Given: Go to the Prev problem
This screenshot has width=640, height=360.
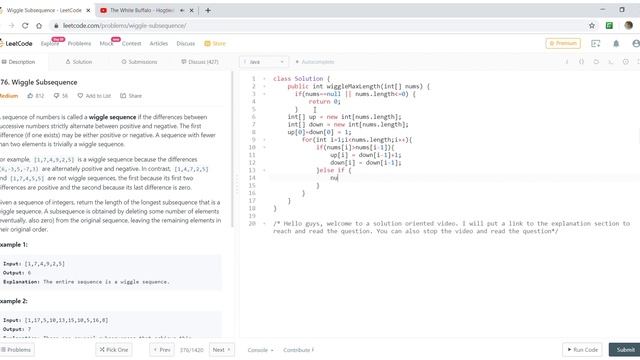Looking at the screenshot, I should (x=162, y=350).
